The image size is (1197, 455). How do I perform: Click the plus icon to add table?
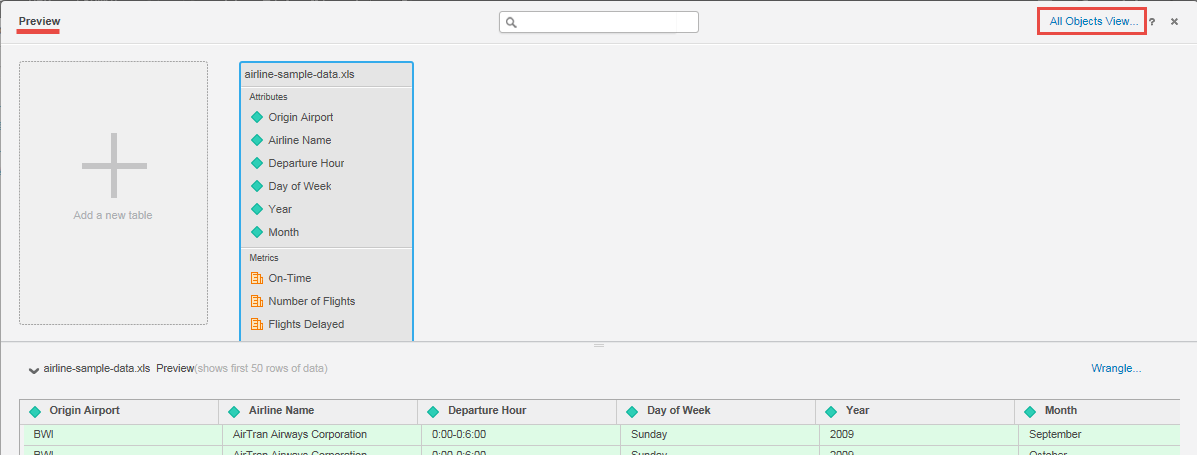point(114,165)
